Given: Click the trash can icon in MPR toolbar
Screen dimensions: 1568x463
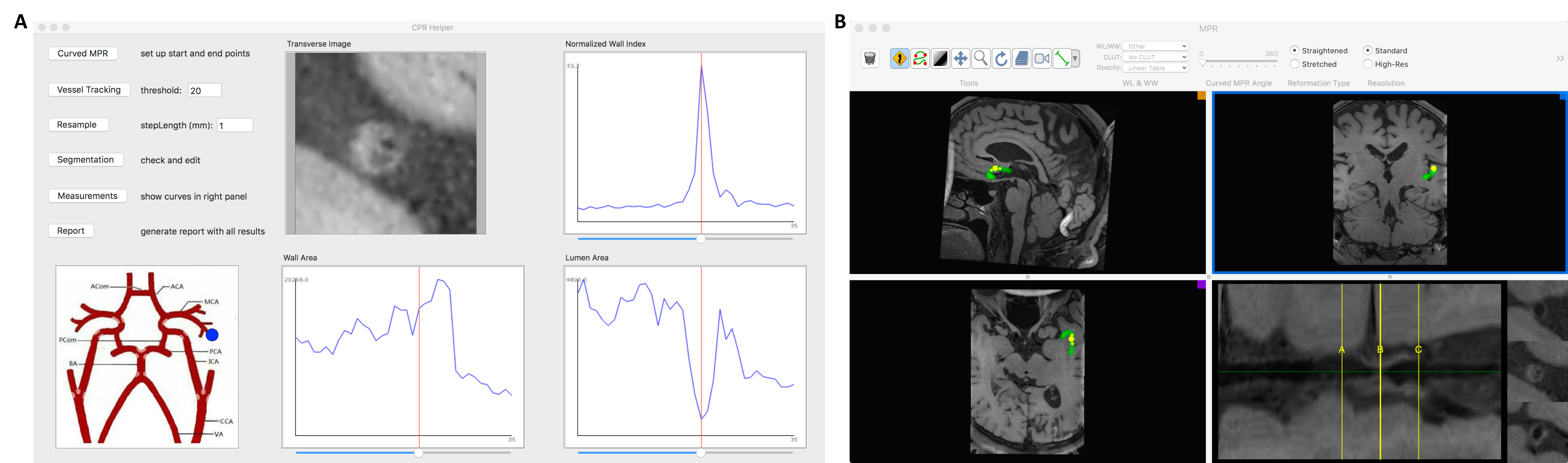Looking at the screenshot, I should click(x=870, y=58).
